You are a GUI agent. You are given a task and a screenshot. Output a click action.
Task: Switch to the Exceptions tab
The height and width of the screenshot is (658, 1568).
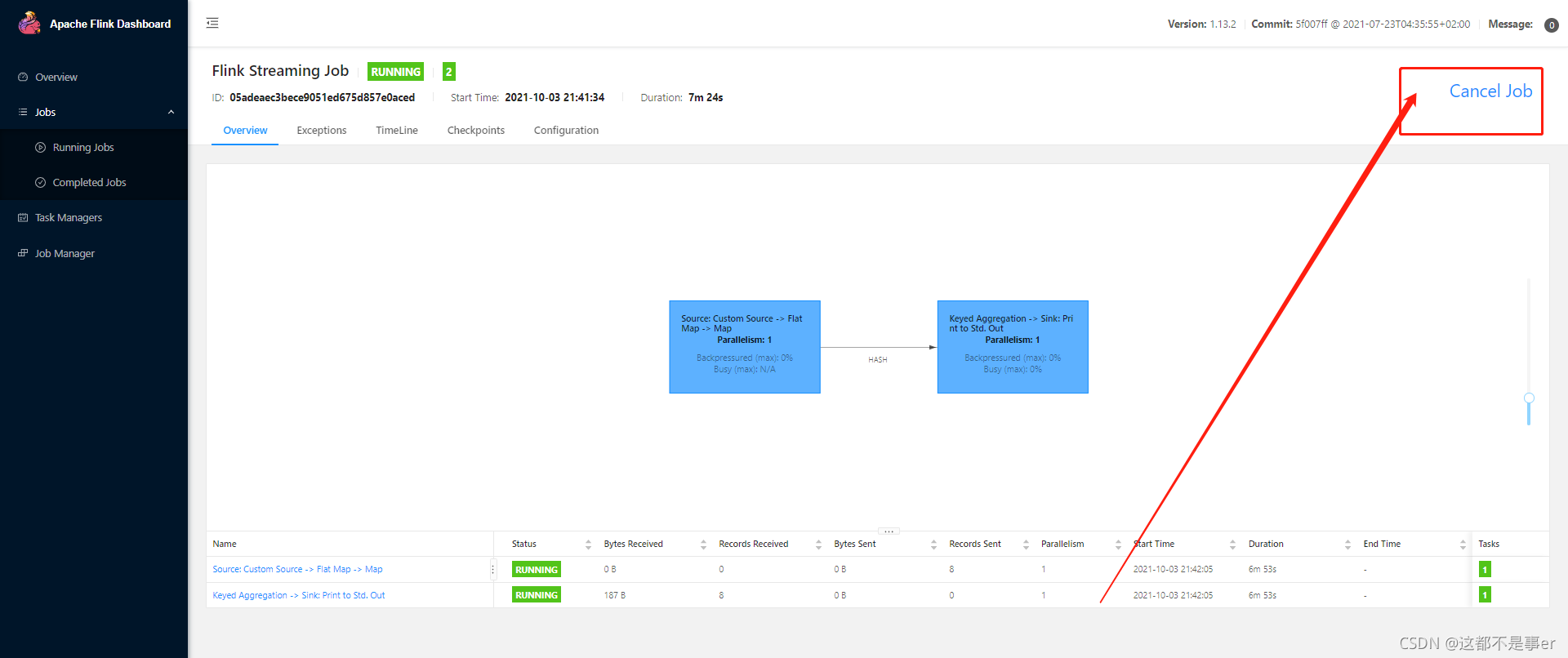coord(322,130)
